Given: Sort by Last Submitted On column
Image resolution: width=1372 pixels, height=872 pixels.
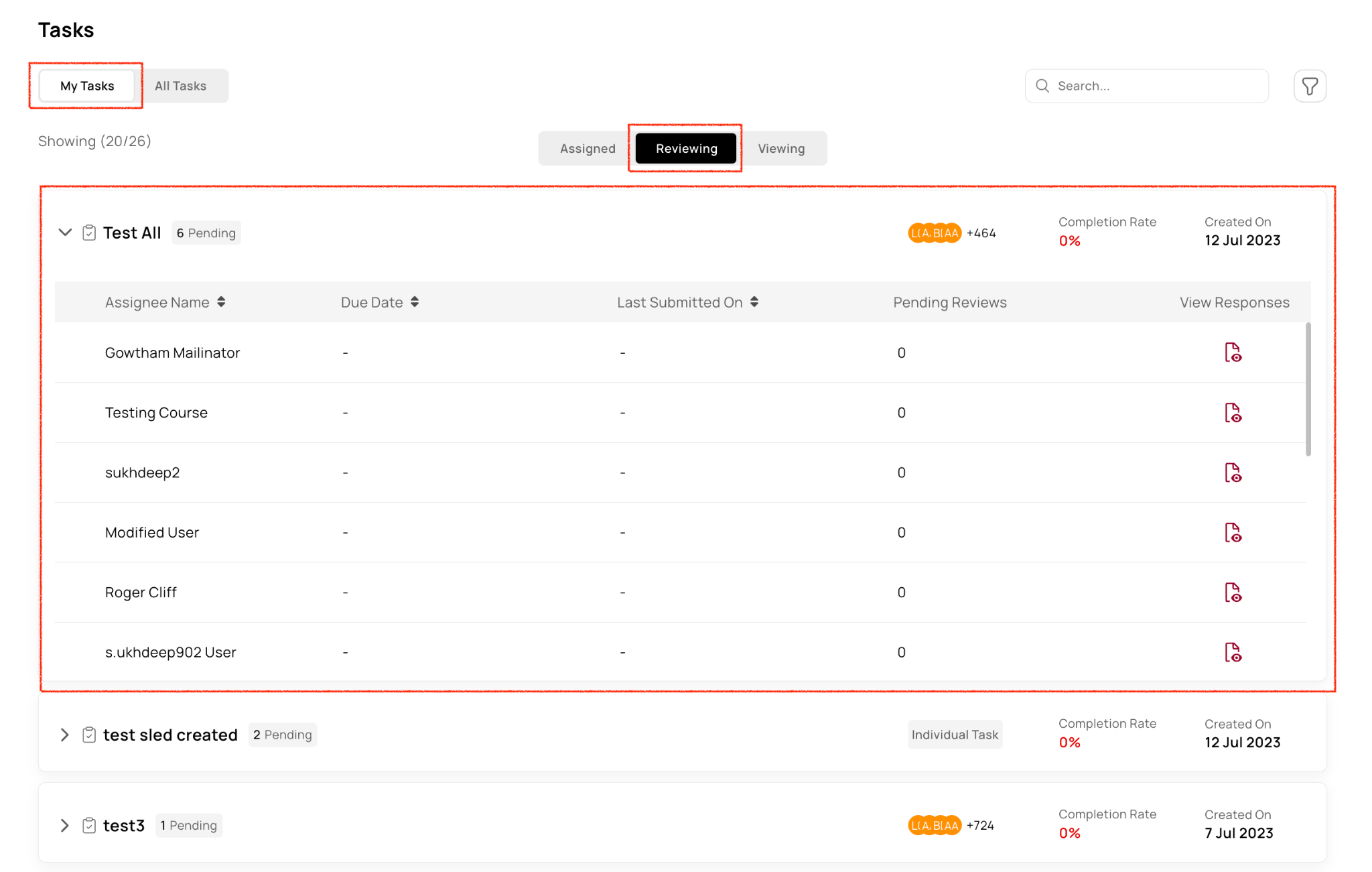Looking at the screenshot, I should tap(754, 302).
